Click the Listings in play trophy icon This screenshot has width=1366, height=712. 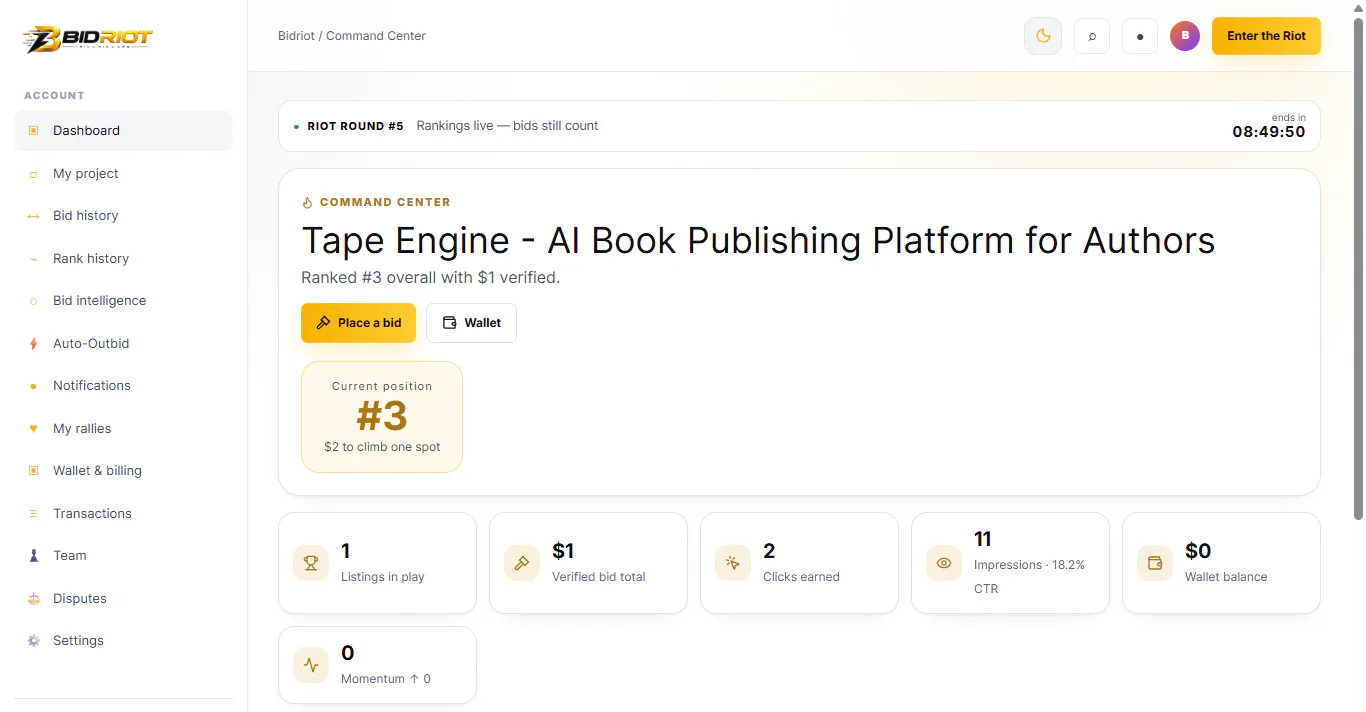pos(311,563)
